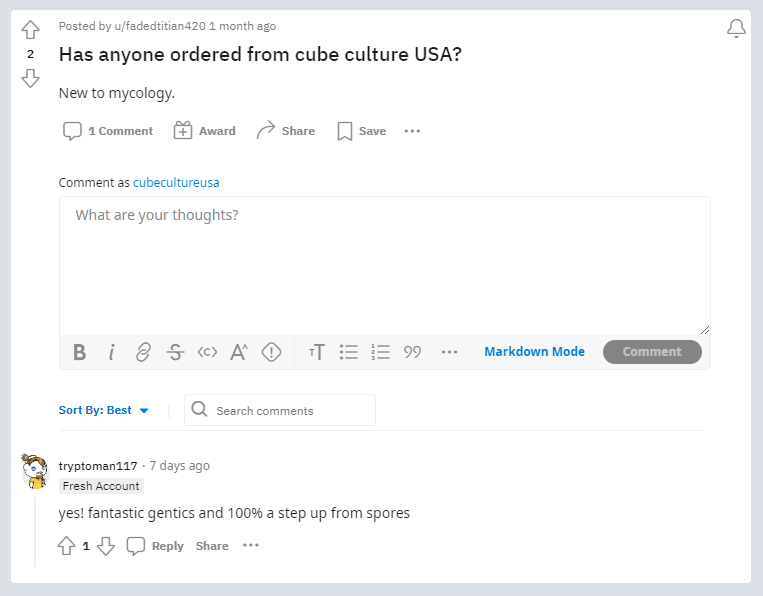
Task: Upvote the cube culture USA post
Action: pos(30,30)
